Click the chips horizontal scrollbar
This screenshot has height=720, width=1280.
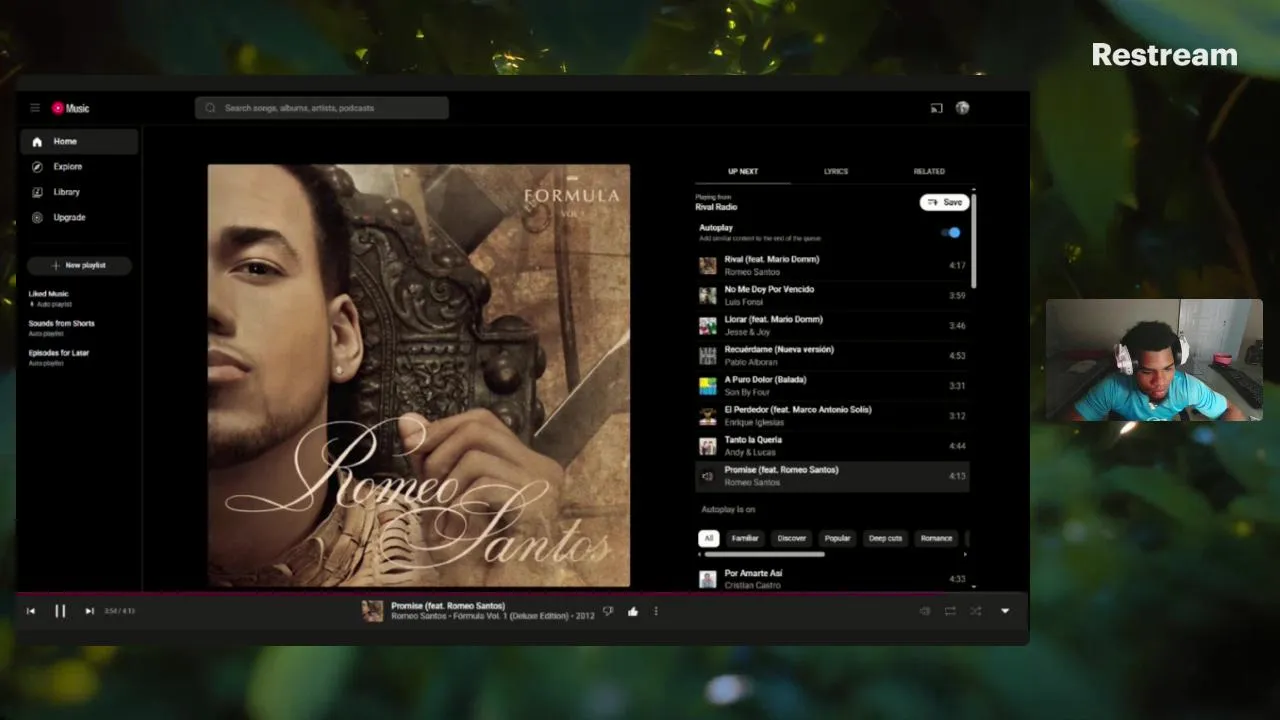tap(765, 554)
